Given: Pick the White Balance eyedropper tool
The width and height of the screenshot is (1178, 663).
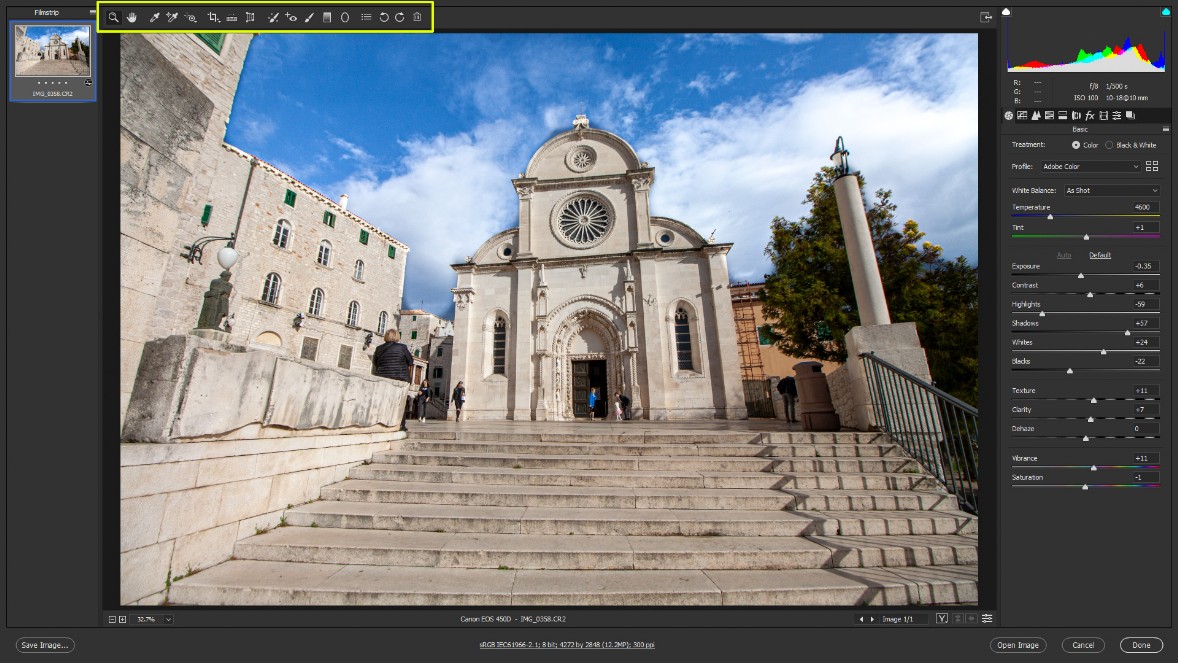Looking at the screenshot, I should click(x=154, y=17).
